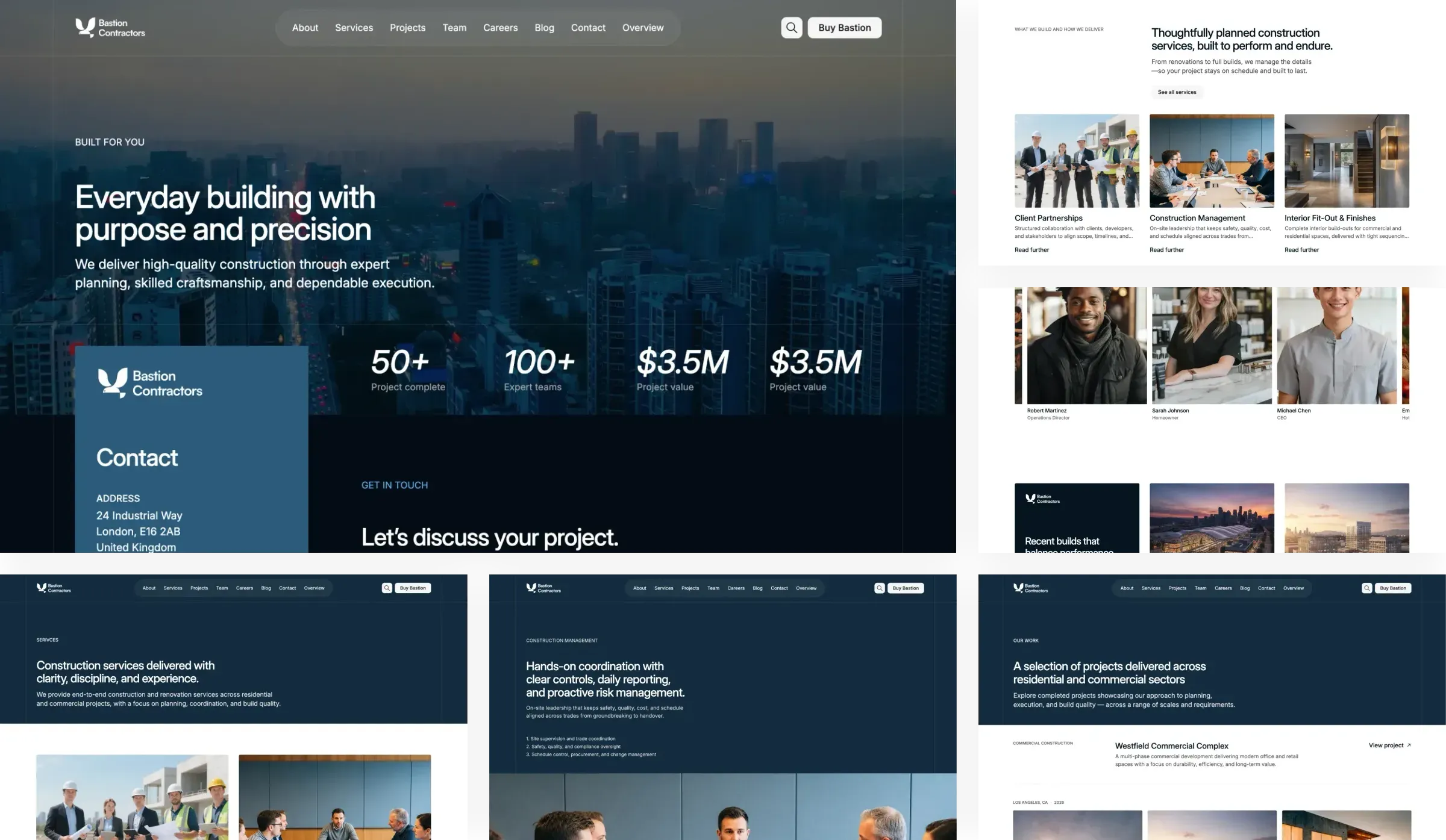The height and width of the screenshot is (840, 1446).
Task: Click the large Buy Bastion button in the hero header
Action: [x=845, y=28]
